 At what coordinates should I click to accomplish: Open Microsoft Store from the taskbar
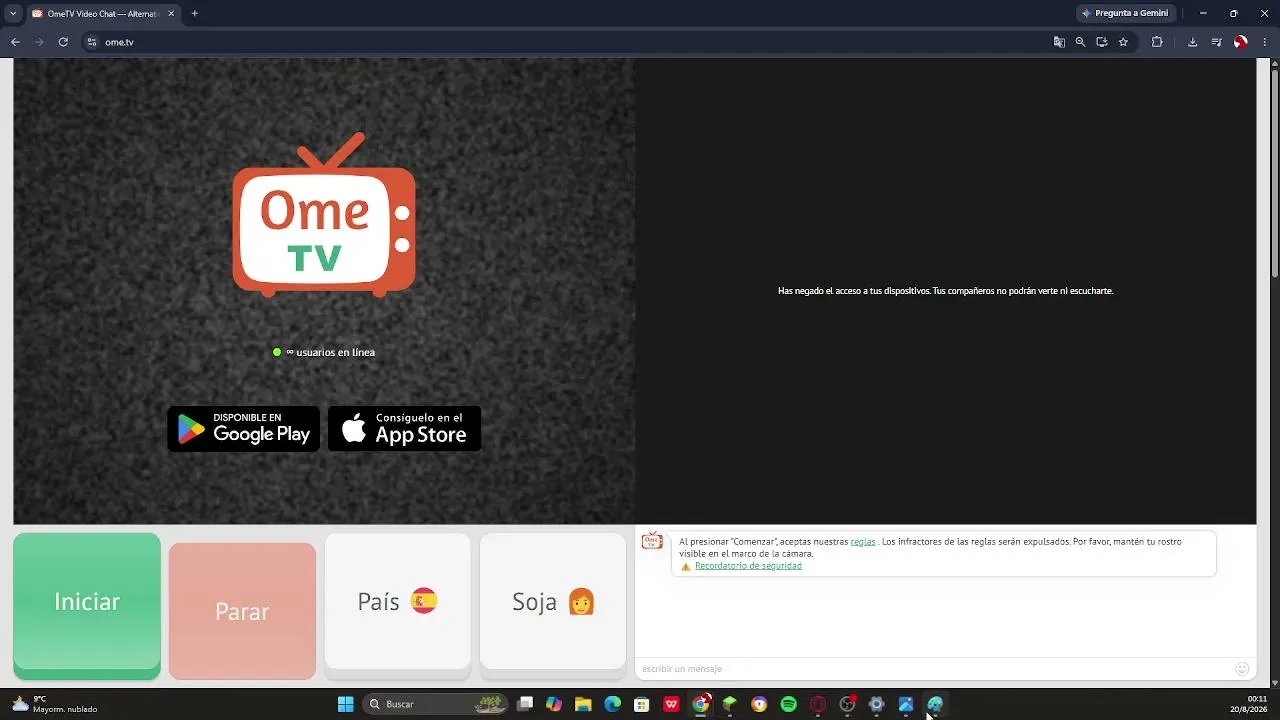pos(642,704)
